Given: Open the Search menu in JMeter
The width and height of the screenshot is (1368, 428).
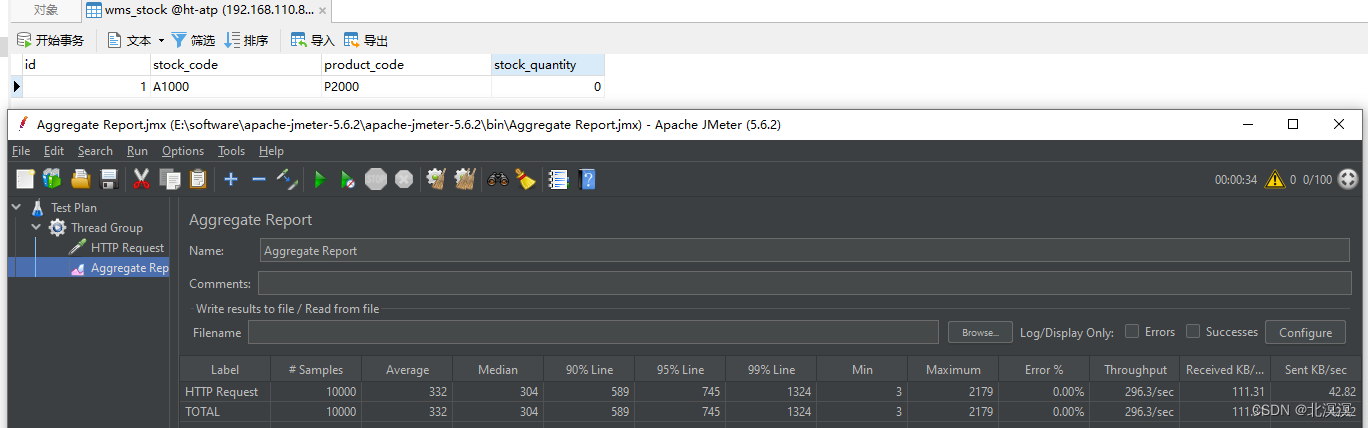Looking at the screenshot, I should click(x=95, y=151).
